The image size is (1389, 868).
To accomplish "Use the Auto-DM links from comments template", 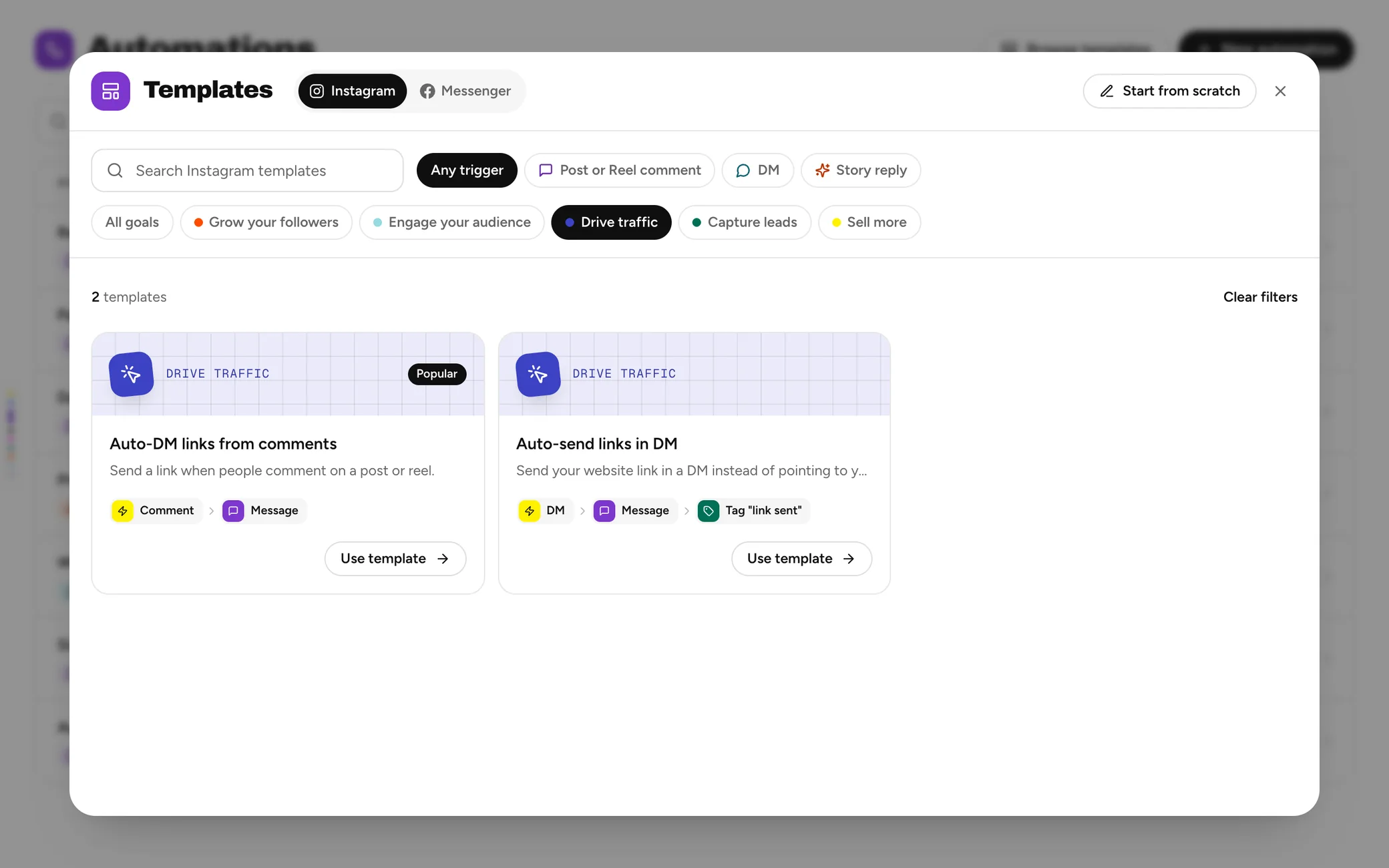I will [395, 559].
